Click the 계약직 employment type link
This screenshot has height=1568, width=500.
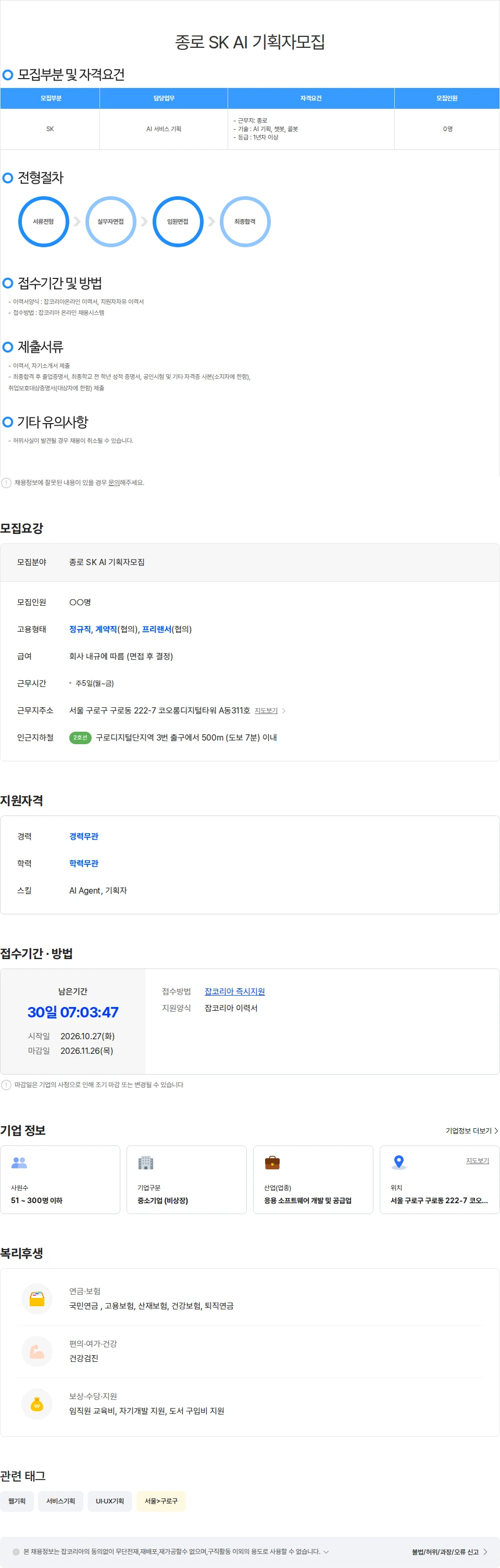106,629
